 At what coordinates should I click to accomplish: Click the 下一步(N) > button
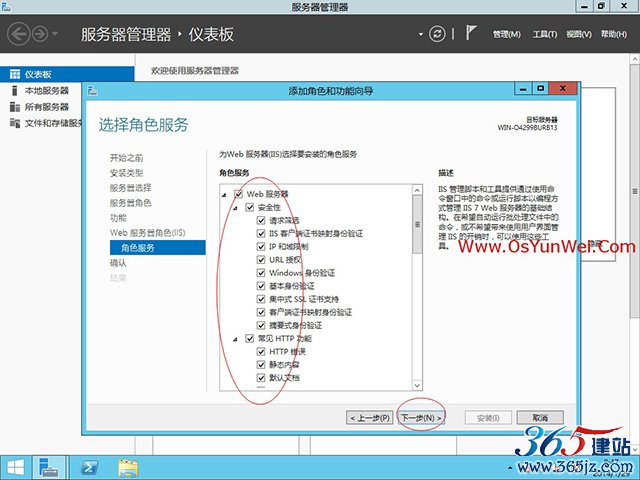(x=421, y=418)
